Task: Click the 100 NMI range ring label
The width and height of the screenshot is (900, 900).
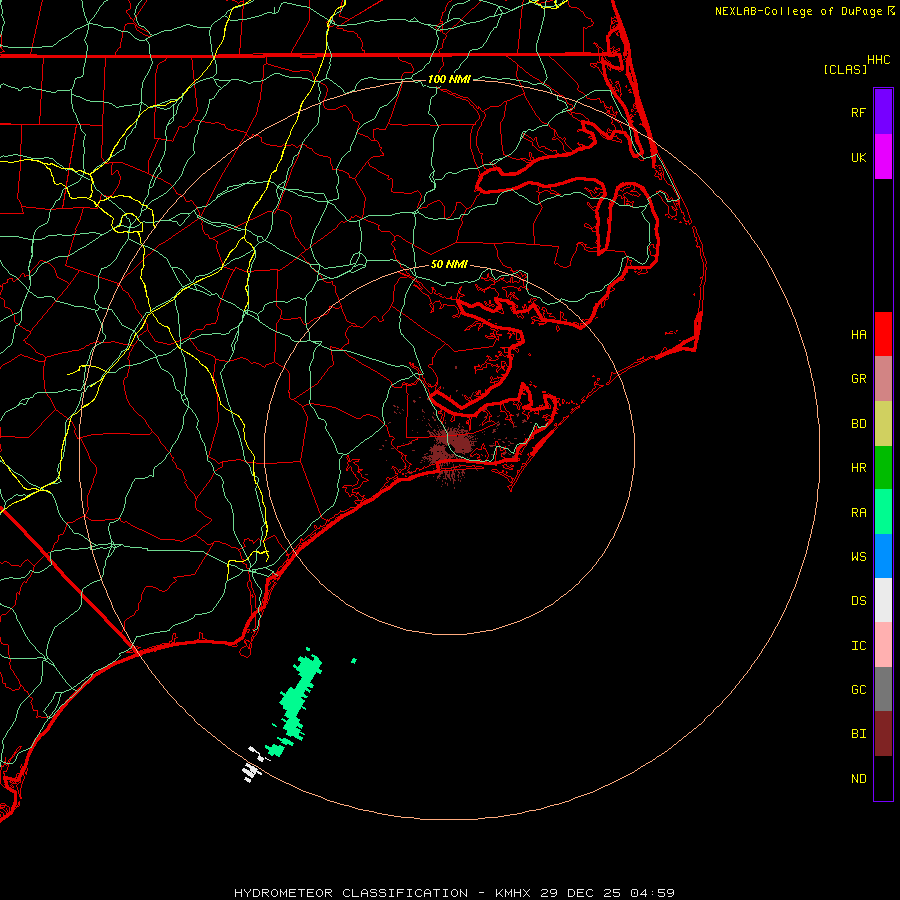Action: coord(449,79)
